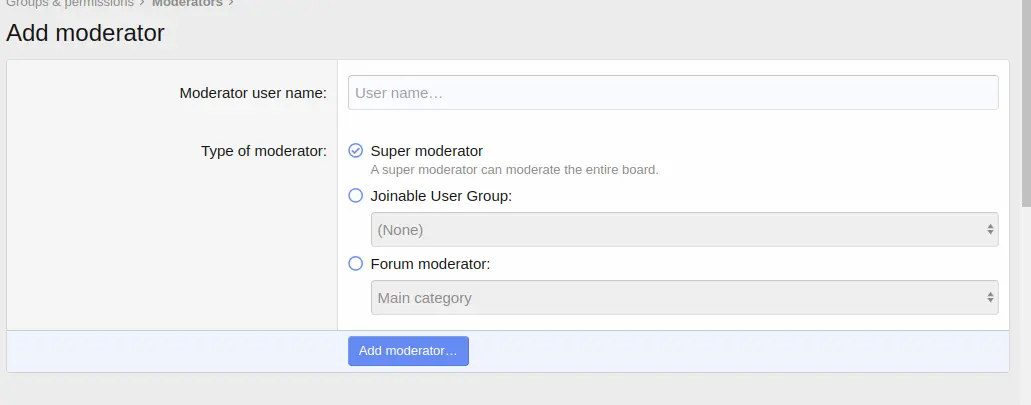Select the Forum moderator radio button

click(x=355, y=264)
